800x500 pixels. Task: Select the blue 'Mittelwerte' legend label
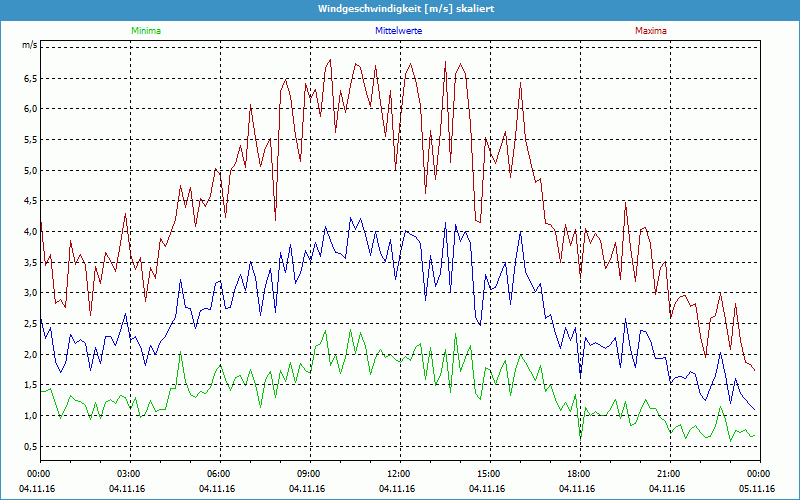(x=398, y=31)
